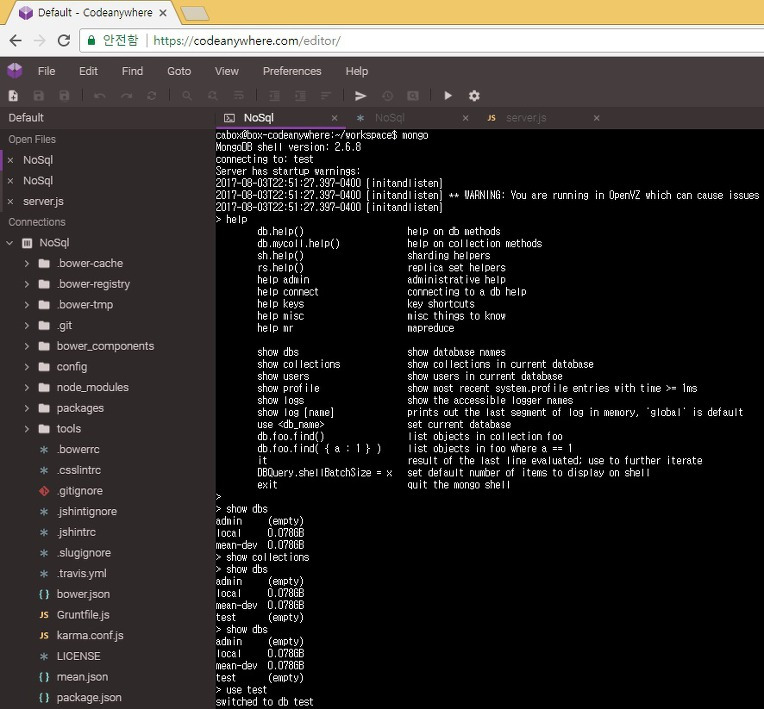Open .jshintignore file in tree
Image resolution: width=764 pixels, height=709 pixels.
pyautogui.click(x=87, y=512)
